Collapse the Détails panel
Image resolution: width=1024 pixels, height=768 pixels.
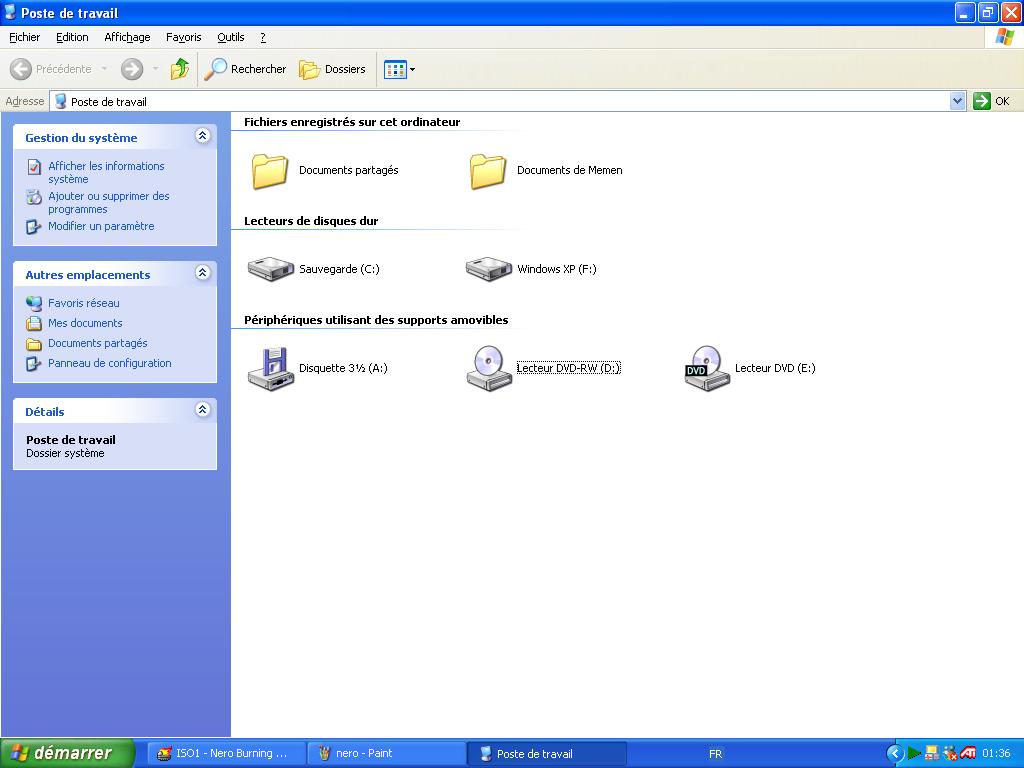pyautogui.click(x=203, y=411)
